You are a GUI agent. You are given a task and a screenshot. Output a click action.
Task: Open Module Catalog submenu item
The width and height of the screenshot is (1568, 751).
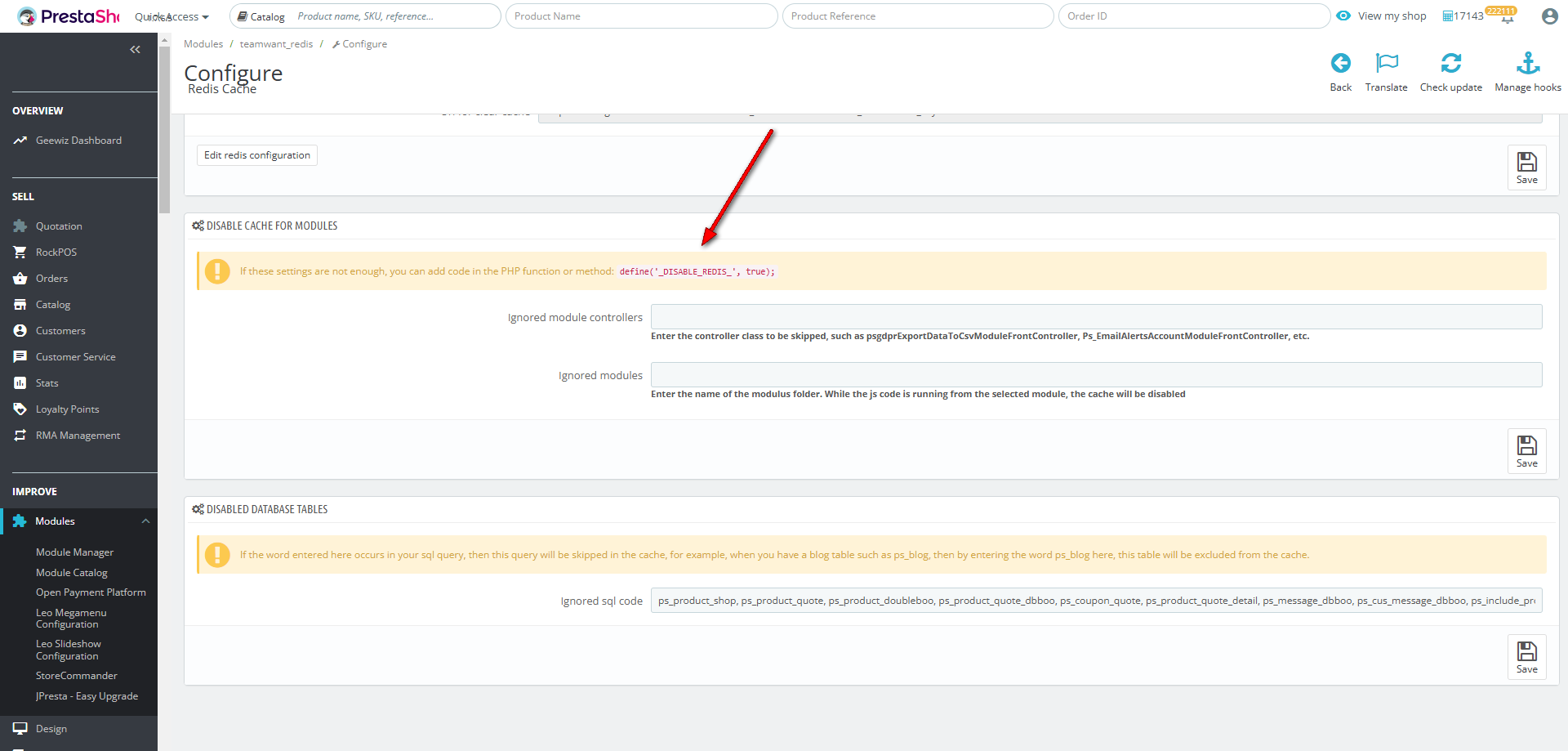click(x=72, y=573)
